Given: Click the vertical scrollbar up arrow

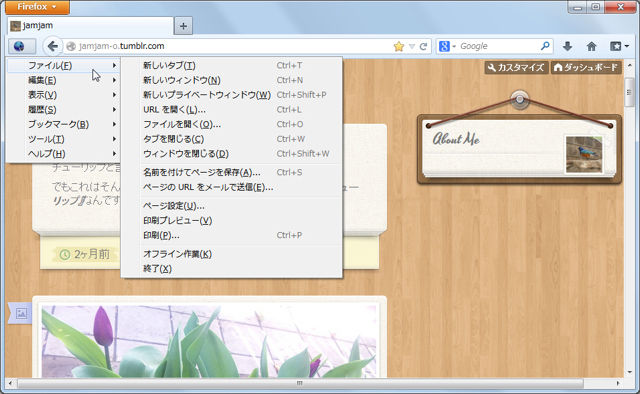Looking at the screenshot, I should point(629,65).
